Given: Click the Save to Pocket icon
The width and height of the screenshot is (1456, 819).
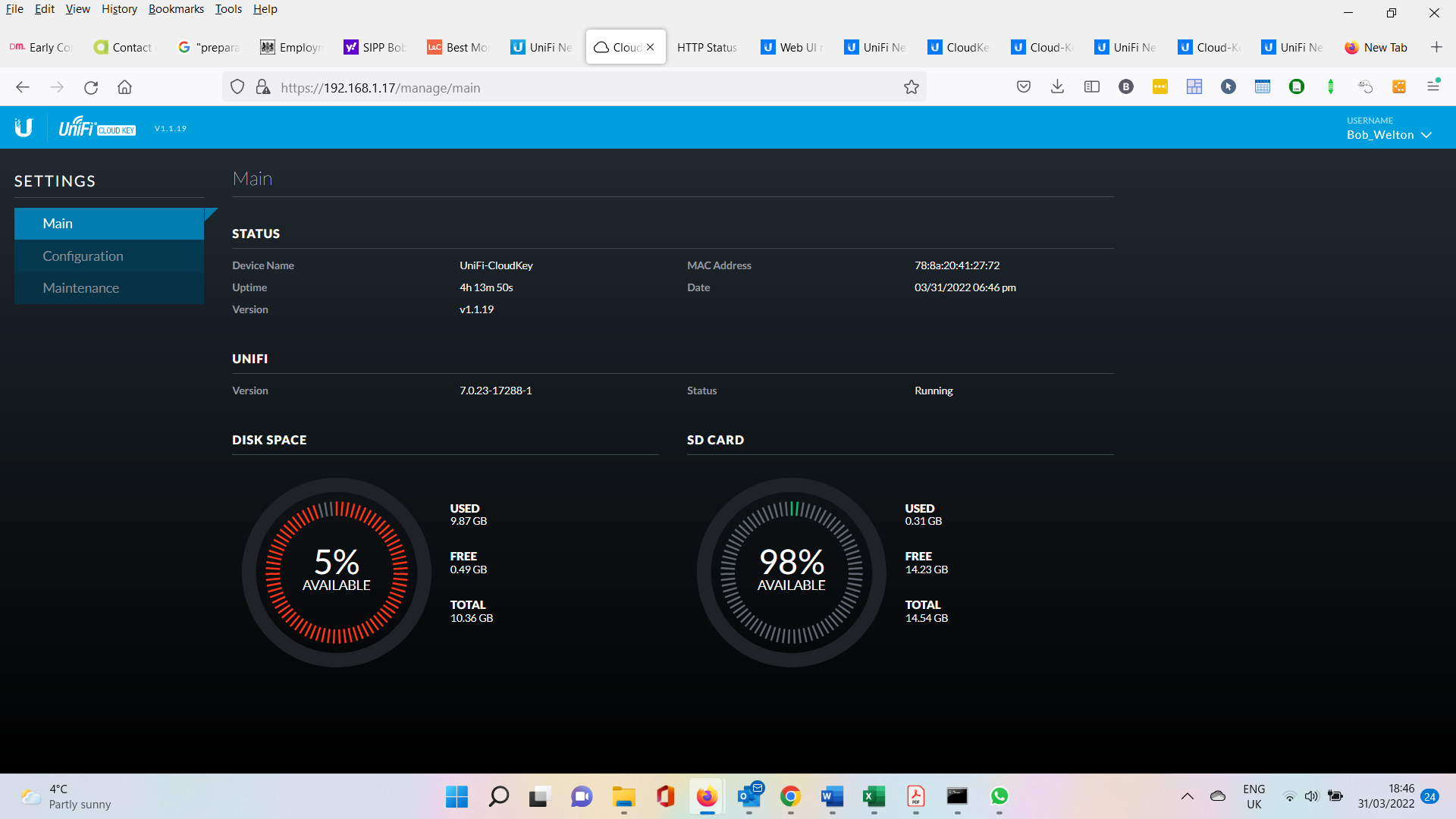Looking at the screenshot, I should coord(1023,87).
